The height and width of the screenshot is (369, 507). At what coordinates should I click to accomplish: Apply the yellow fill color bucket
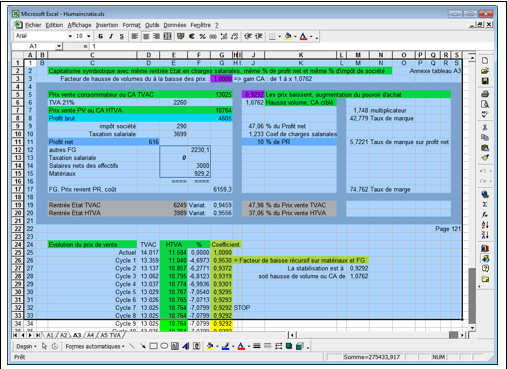pos(288,36)
